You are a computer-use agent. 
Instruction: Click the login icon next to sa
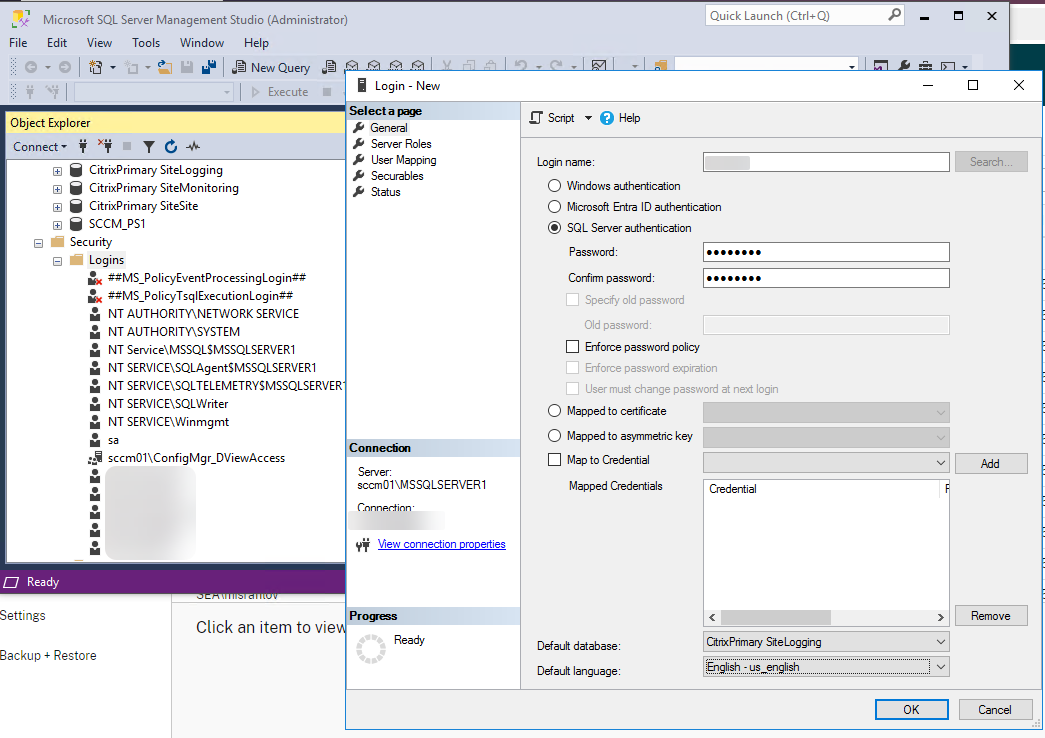[95, 440]
